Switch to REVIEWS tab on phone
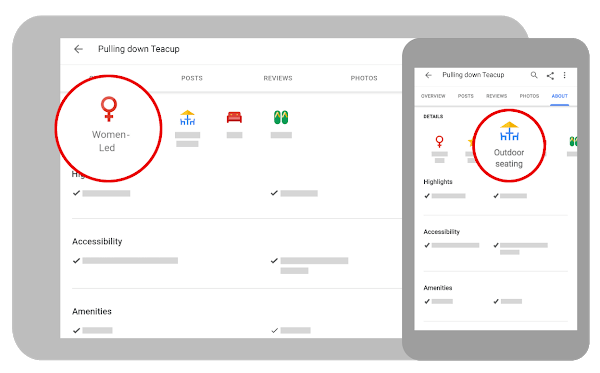 (x=496, y=96)
